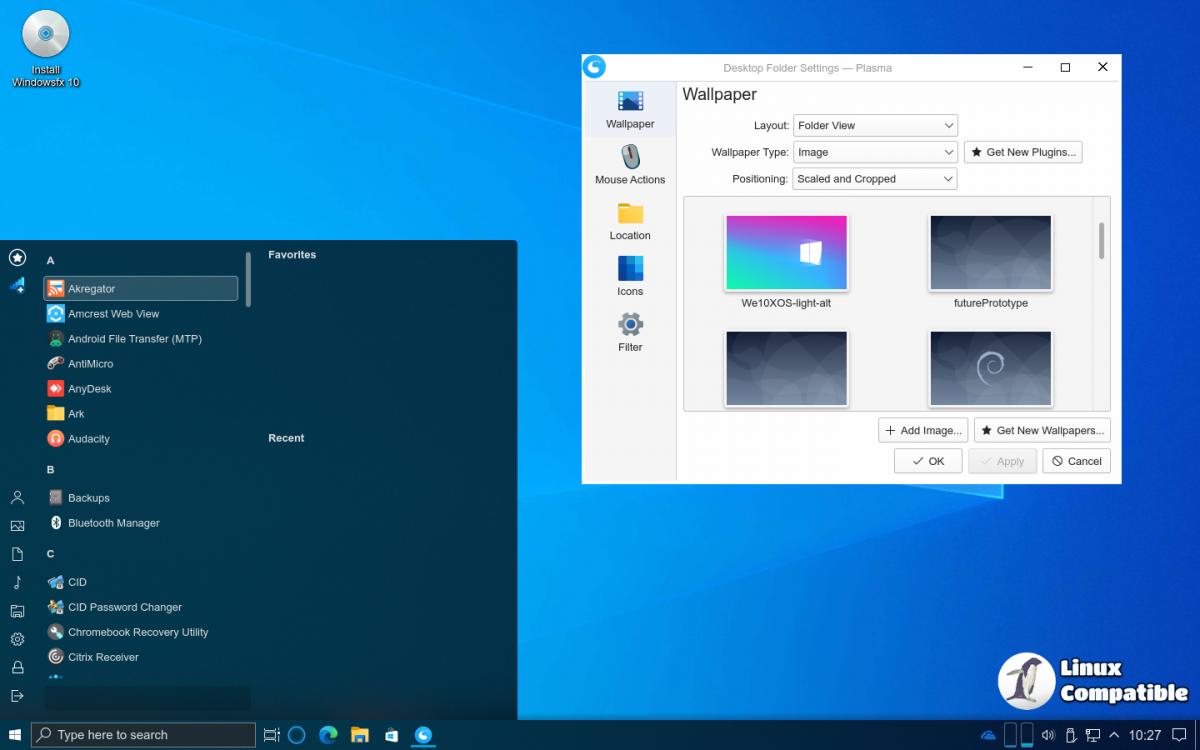Switch to the Wallpaper settings tab
Viewport: 1200px width, 750px height.
point(630,110)
